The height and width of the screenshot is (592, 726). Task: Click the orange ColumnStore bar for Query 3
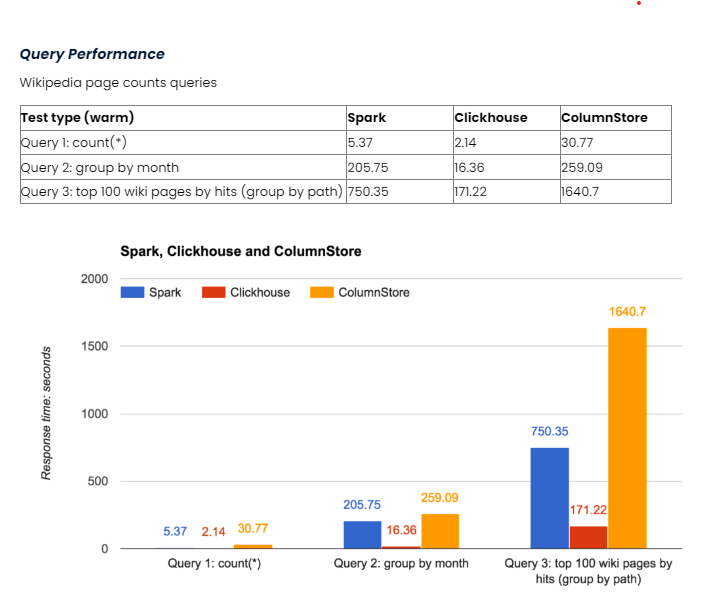click(627, 438)
